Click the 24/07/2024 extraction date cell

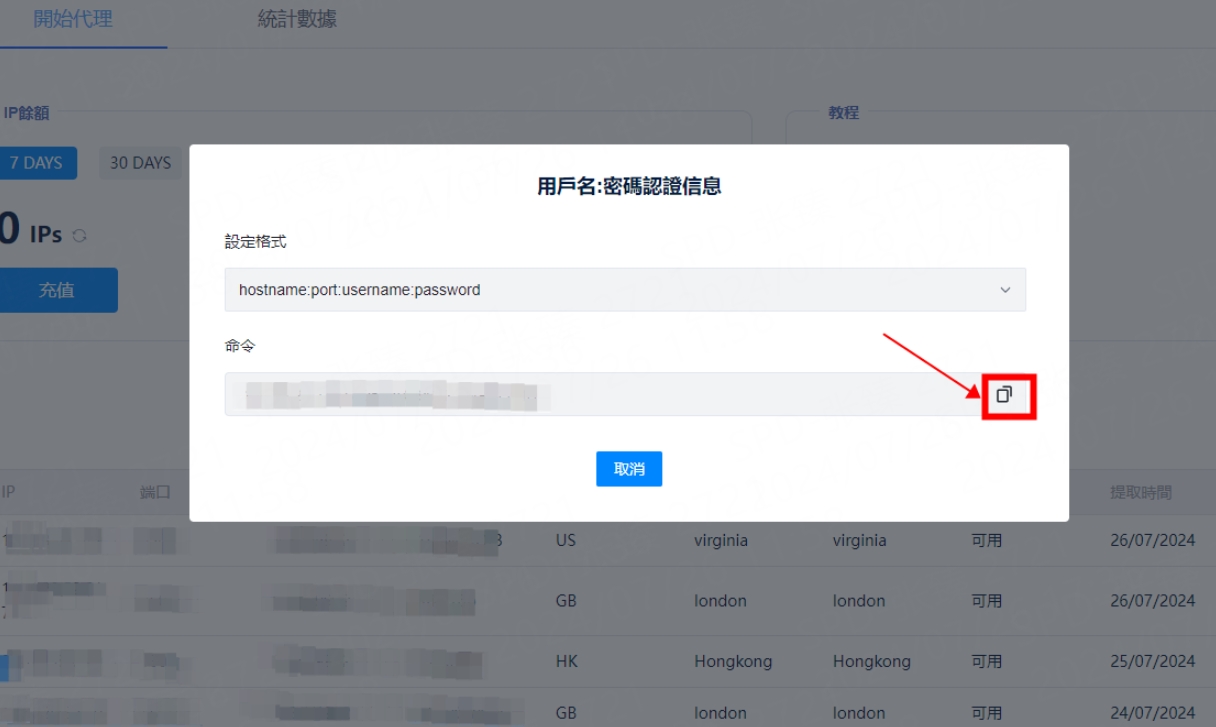point(1152,713)
